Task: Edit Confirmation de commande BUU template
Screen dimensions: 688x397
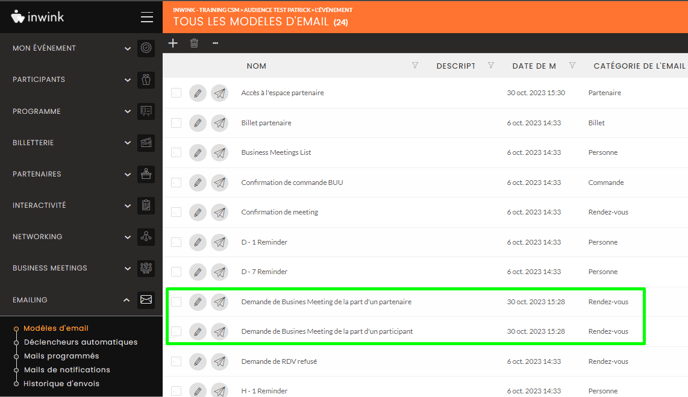Action: tap(198, 182)
